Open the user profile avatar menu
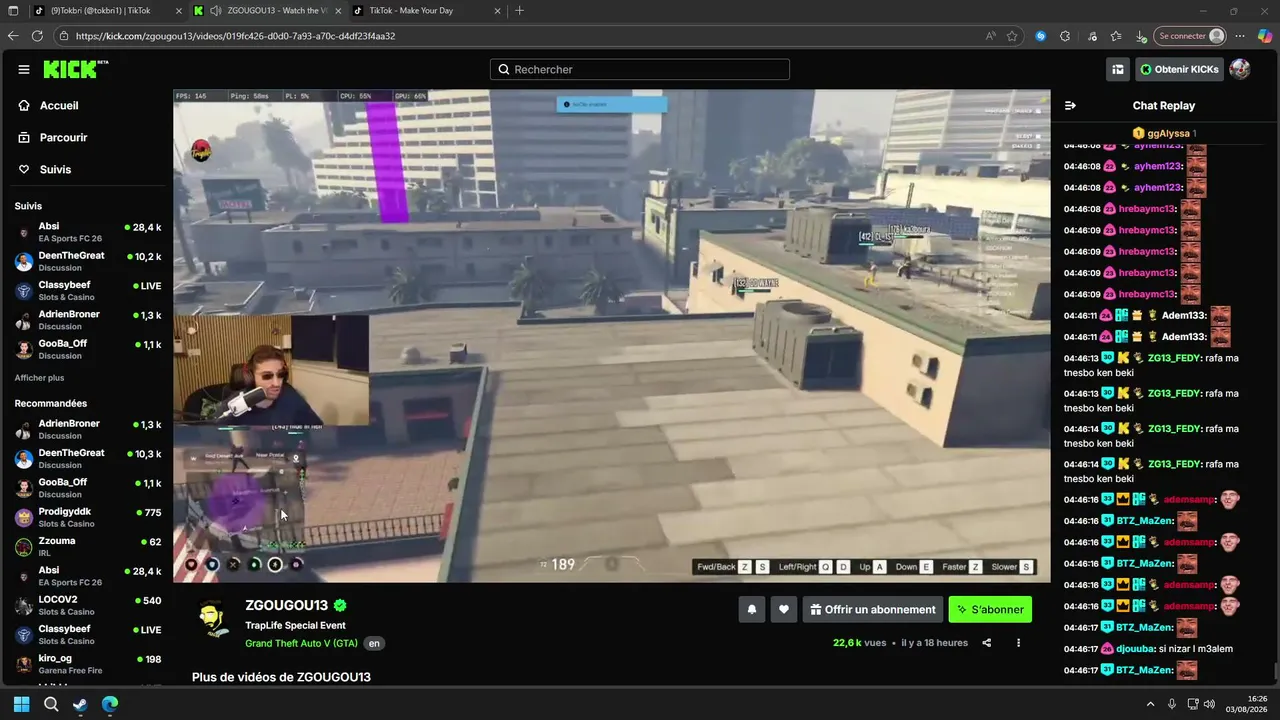Image resolution: width=1280 pixels, height=720 pixels. pyautogui.click(x=1240, y=69)
